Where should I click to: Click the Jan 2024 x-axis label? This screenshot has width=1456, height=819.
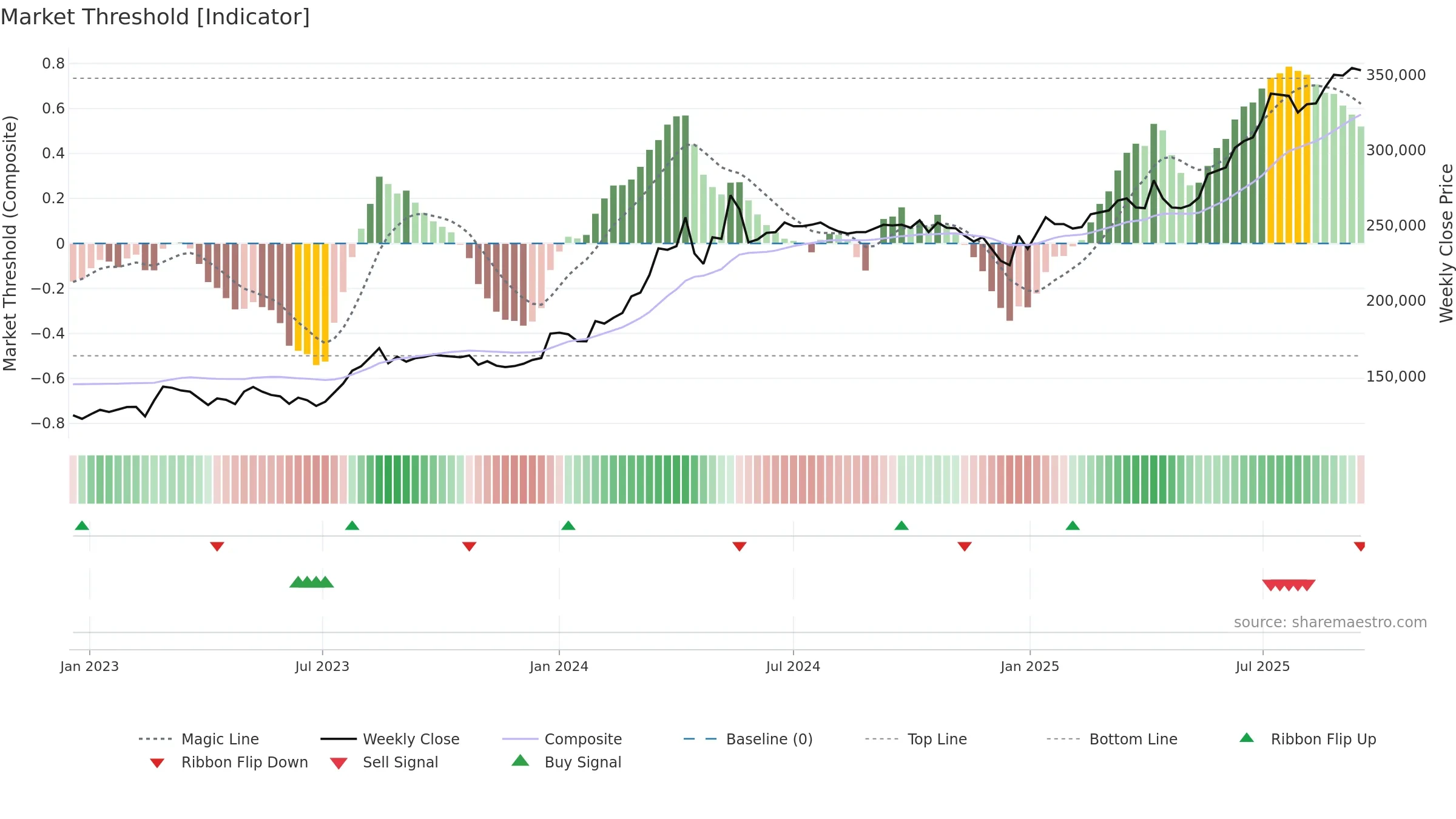[559, 667]
